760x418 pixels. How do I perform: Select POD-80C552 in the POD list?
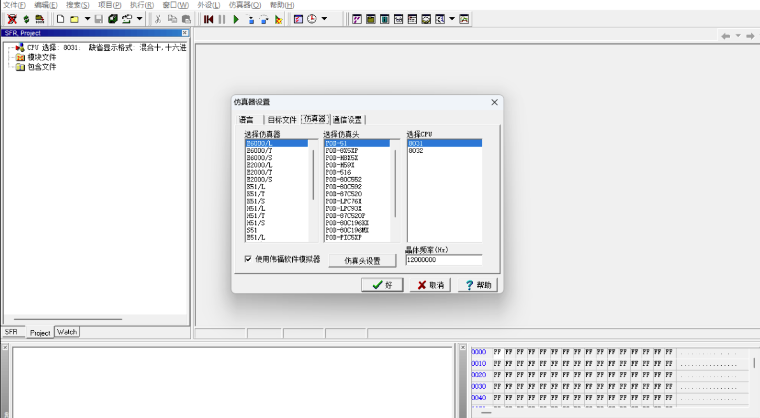[x=357, y=179]
